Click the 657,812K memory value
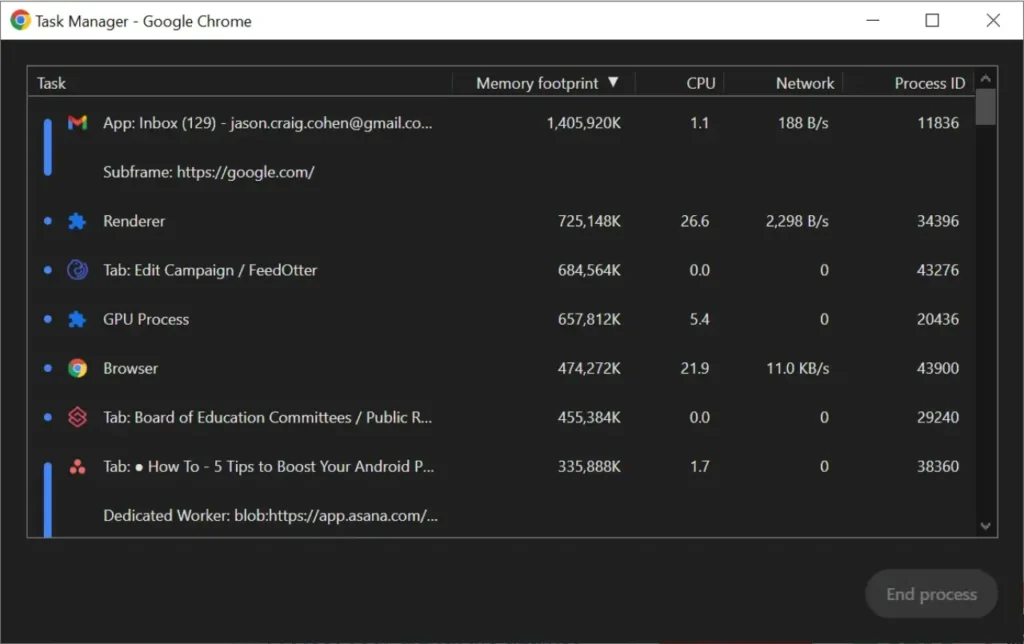Image resolution: width=1024 pixels, height=644 pixels. tap(589, 319)
